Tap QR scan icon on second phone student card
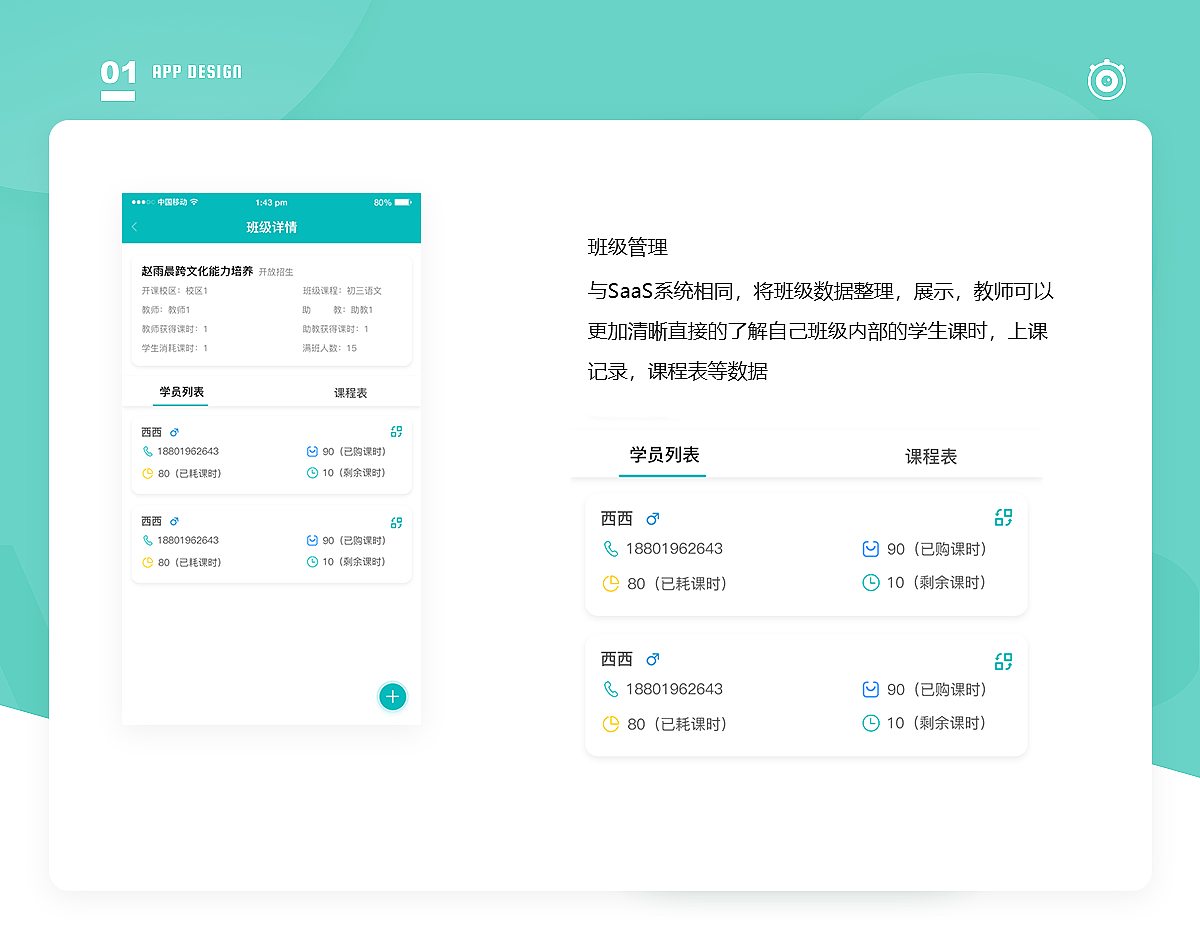 pos(396,522)
